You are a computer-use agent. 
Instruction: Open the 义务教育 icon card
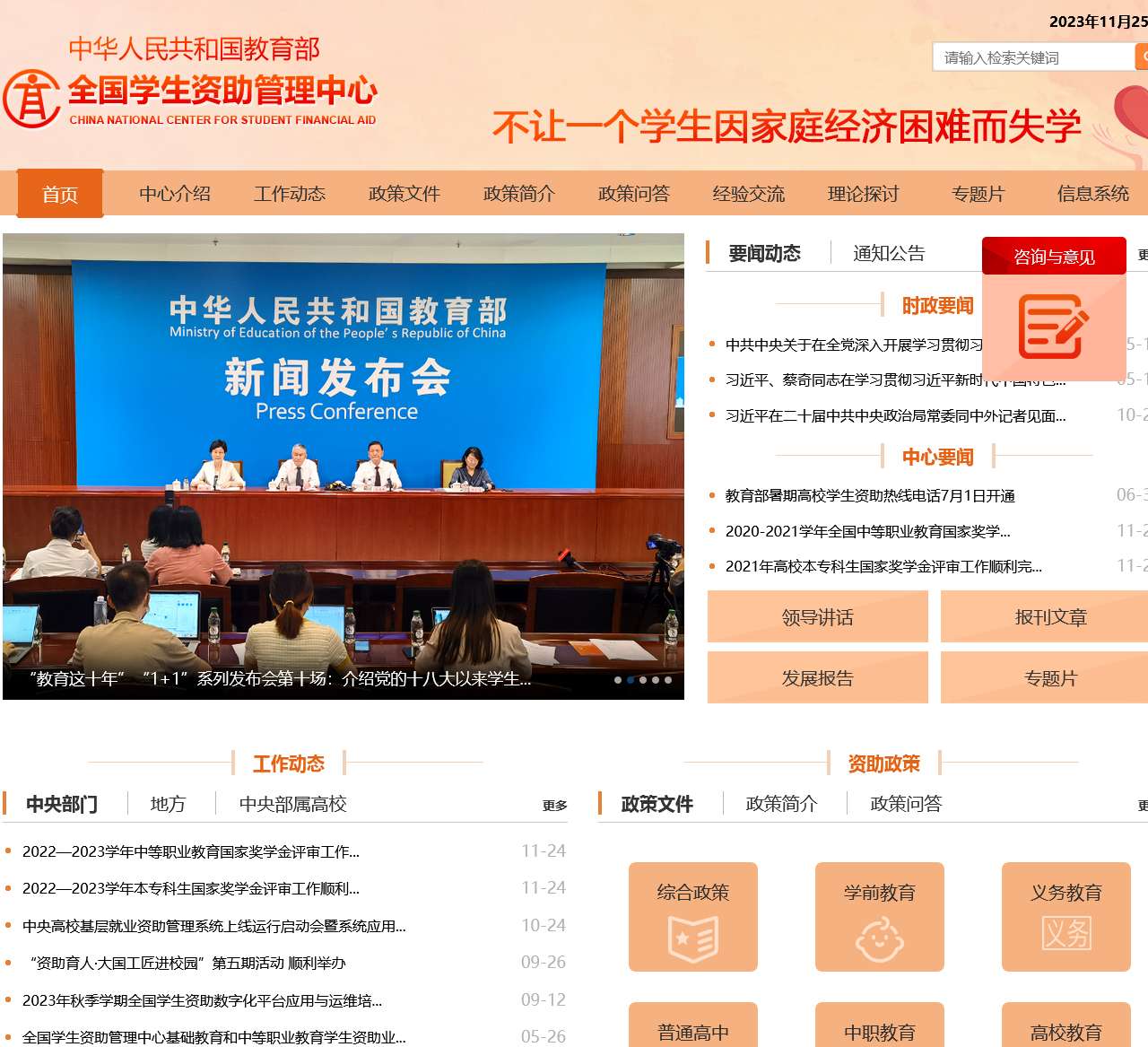coord(1066,917)
